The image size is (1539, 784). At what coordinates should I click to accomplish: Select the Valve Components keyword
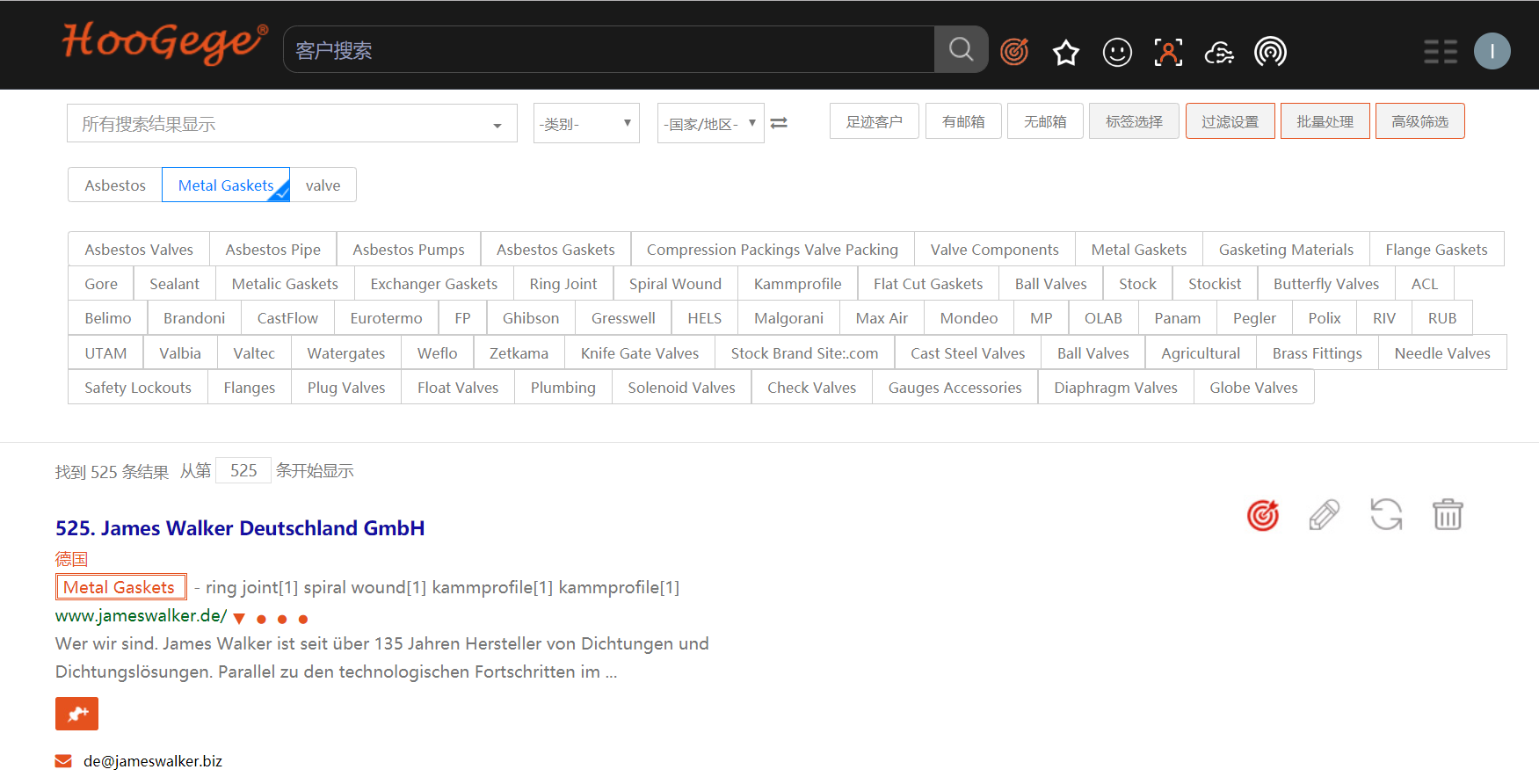click(x=995, y=250)
